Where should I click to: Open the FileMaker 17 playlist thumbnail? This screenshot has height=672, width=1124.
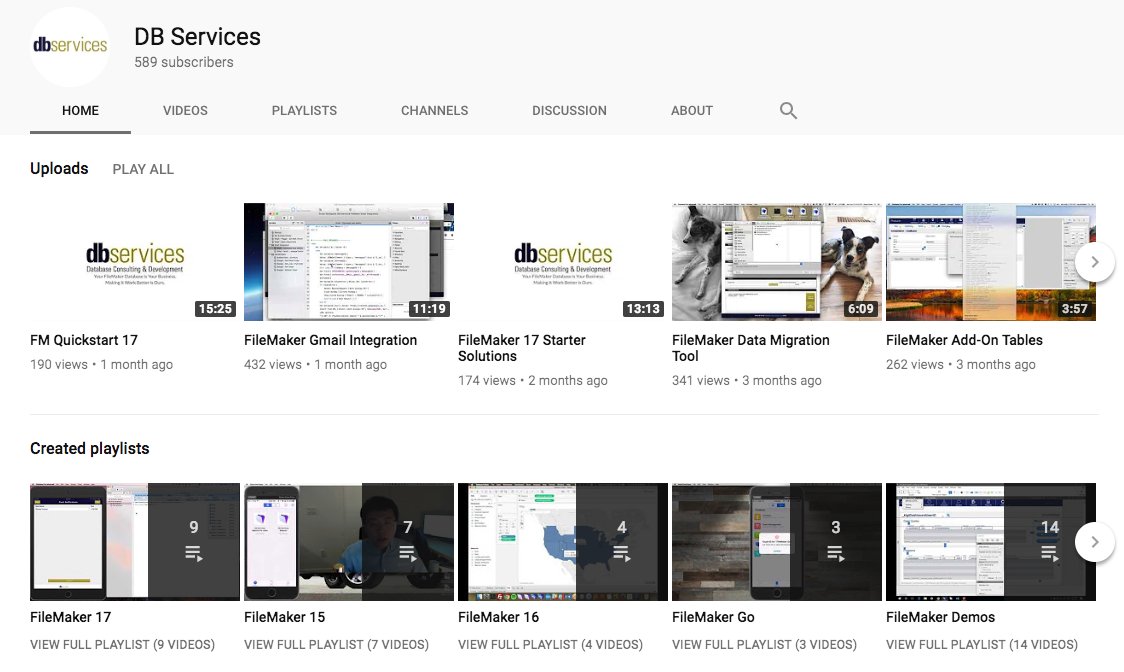(x=135, y=541)
